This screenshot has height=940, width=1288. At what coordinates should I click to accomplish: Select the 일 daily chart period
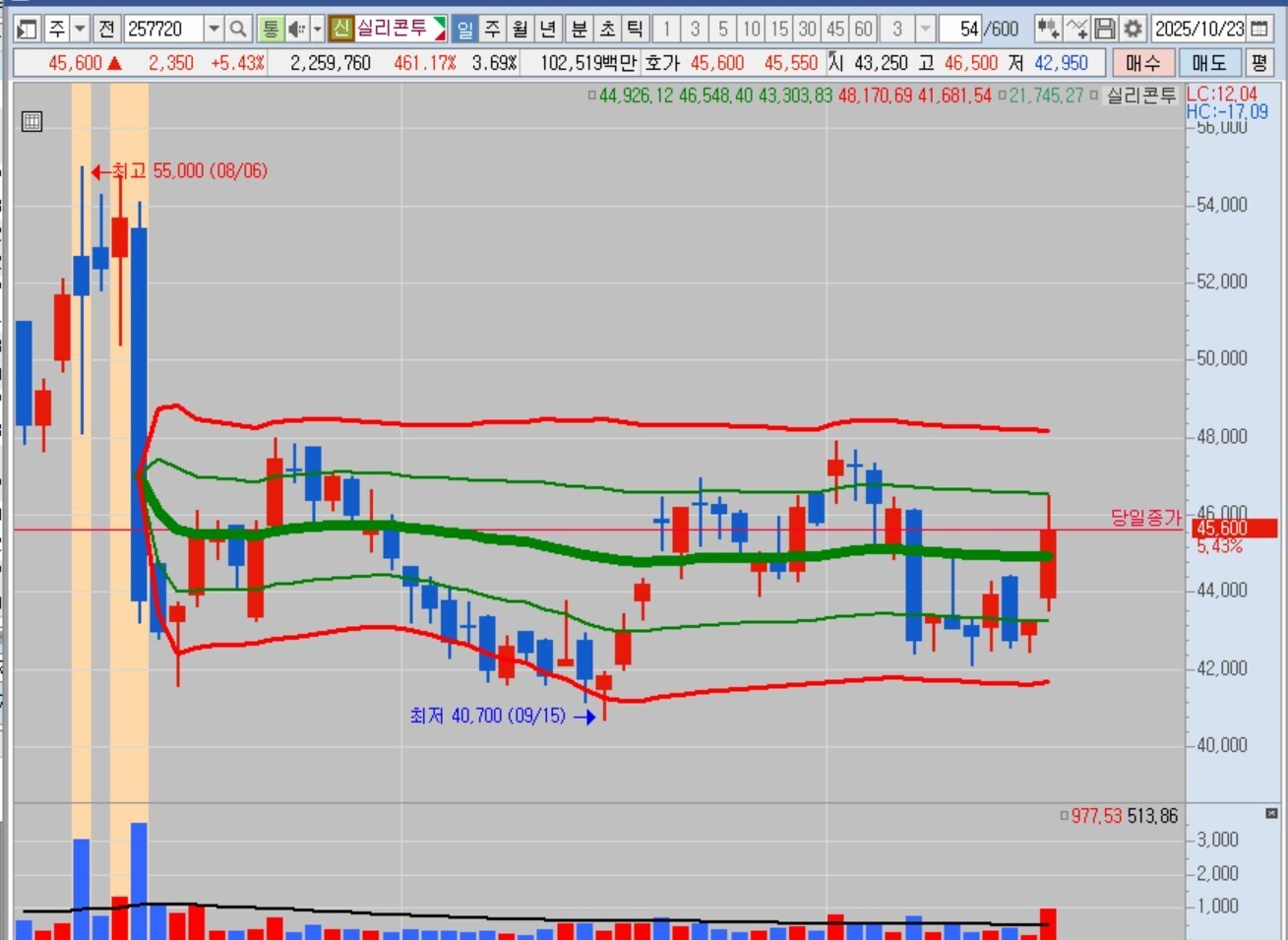[464, 29]
